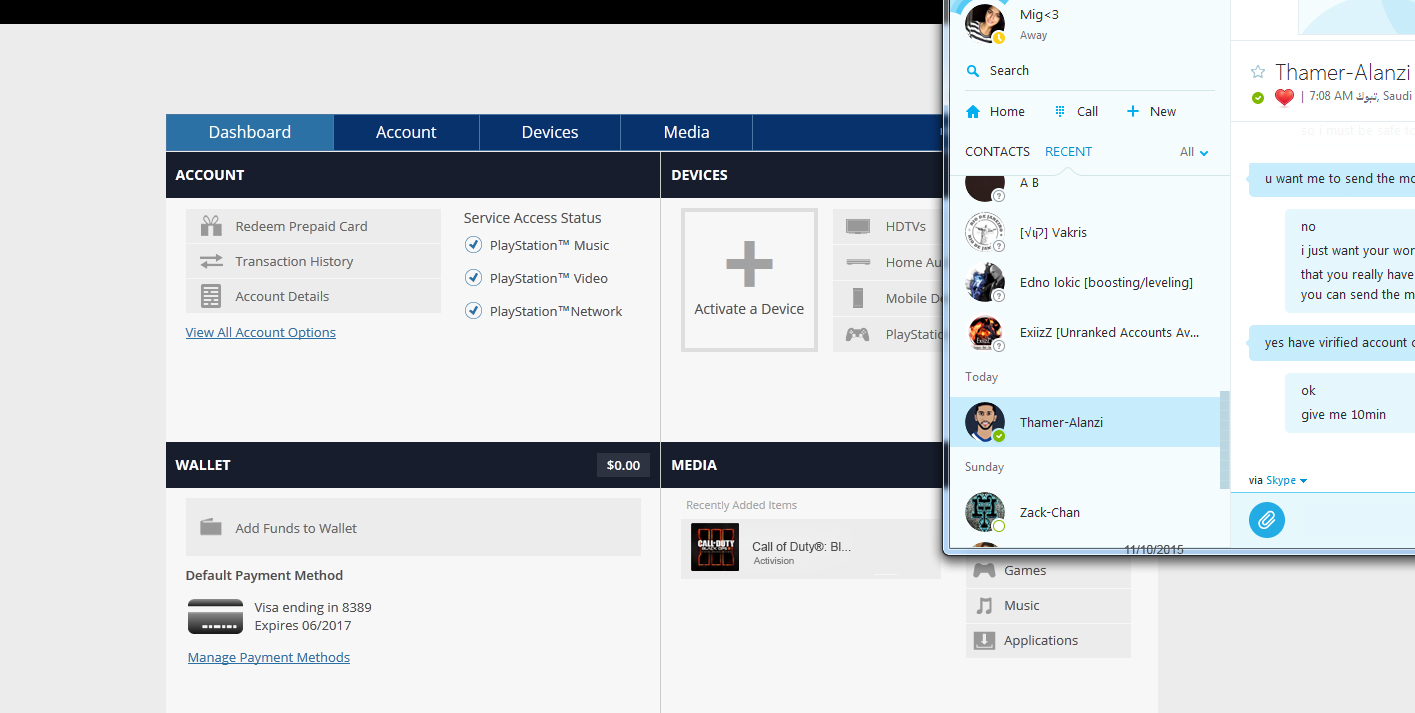1415x713 pixels.
Task: Click the 'Visa ending in 8389' text
Action: pos(313,607)
